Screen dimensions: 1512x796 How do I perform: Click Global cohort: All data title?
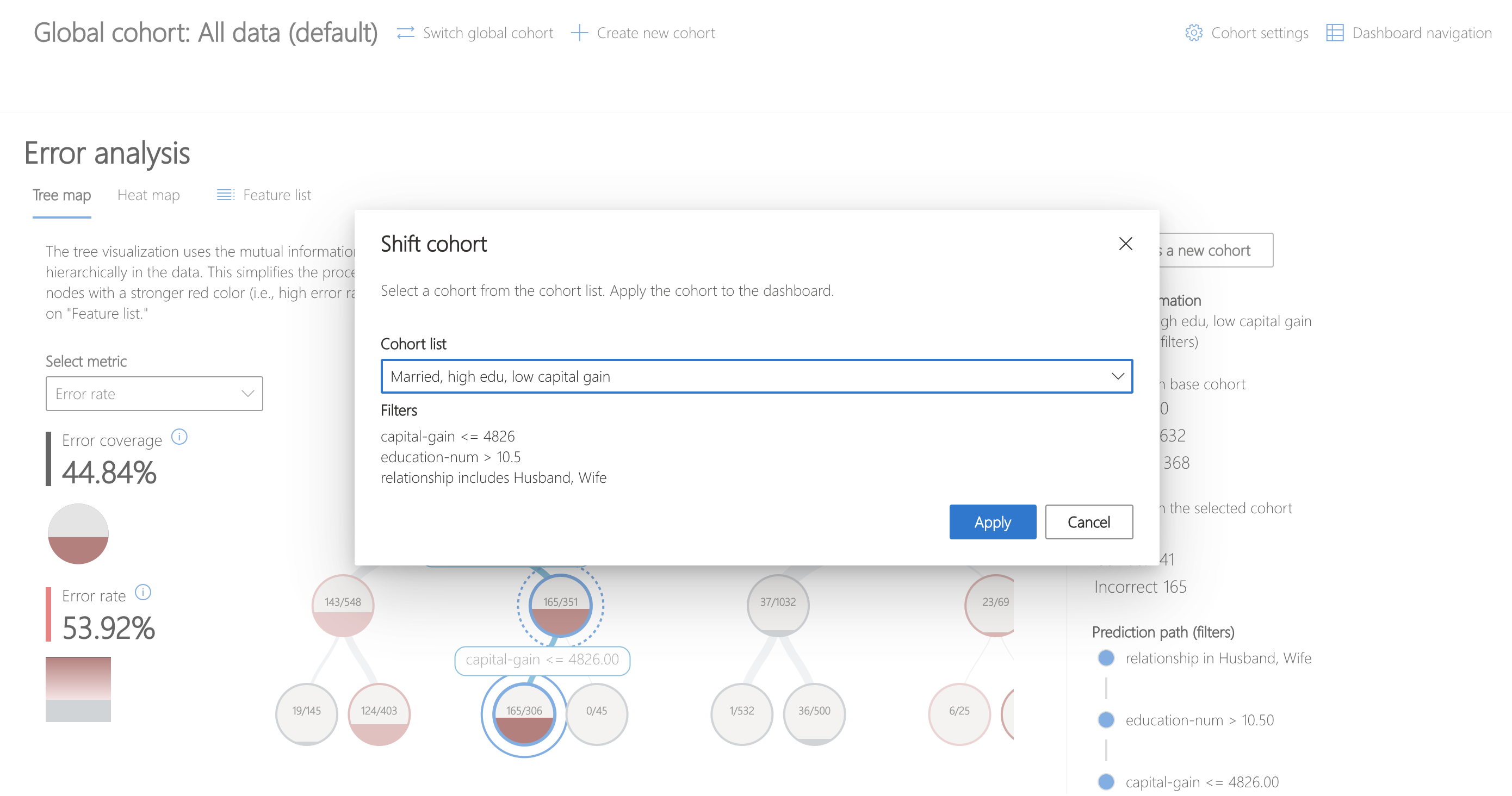[206, 33]
